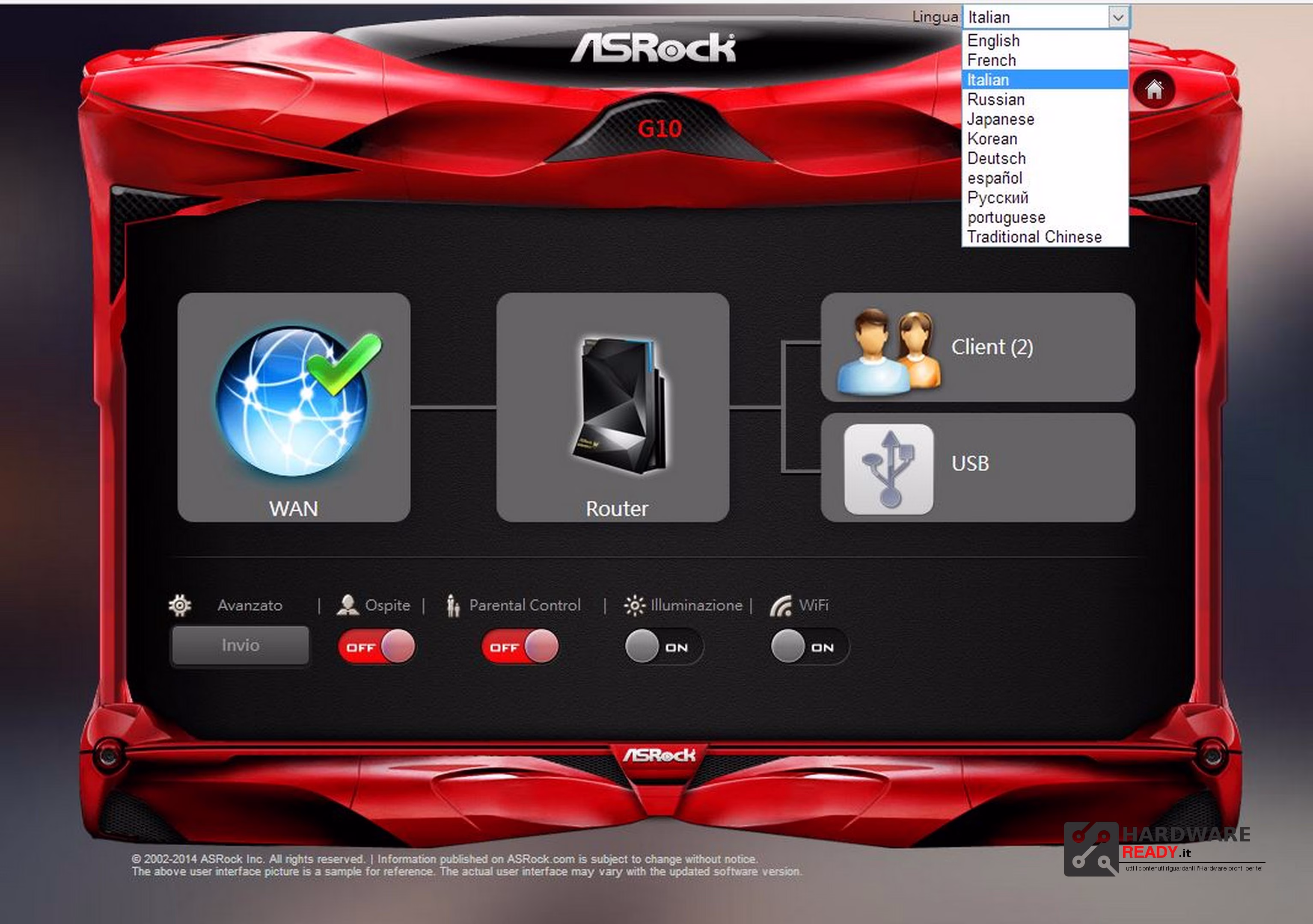Click the Illuminazione light icon
1313x924 pixels.
click(x=634, y=605)
